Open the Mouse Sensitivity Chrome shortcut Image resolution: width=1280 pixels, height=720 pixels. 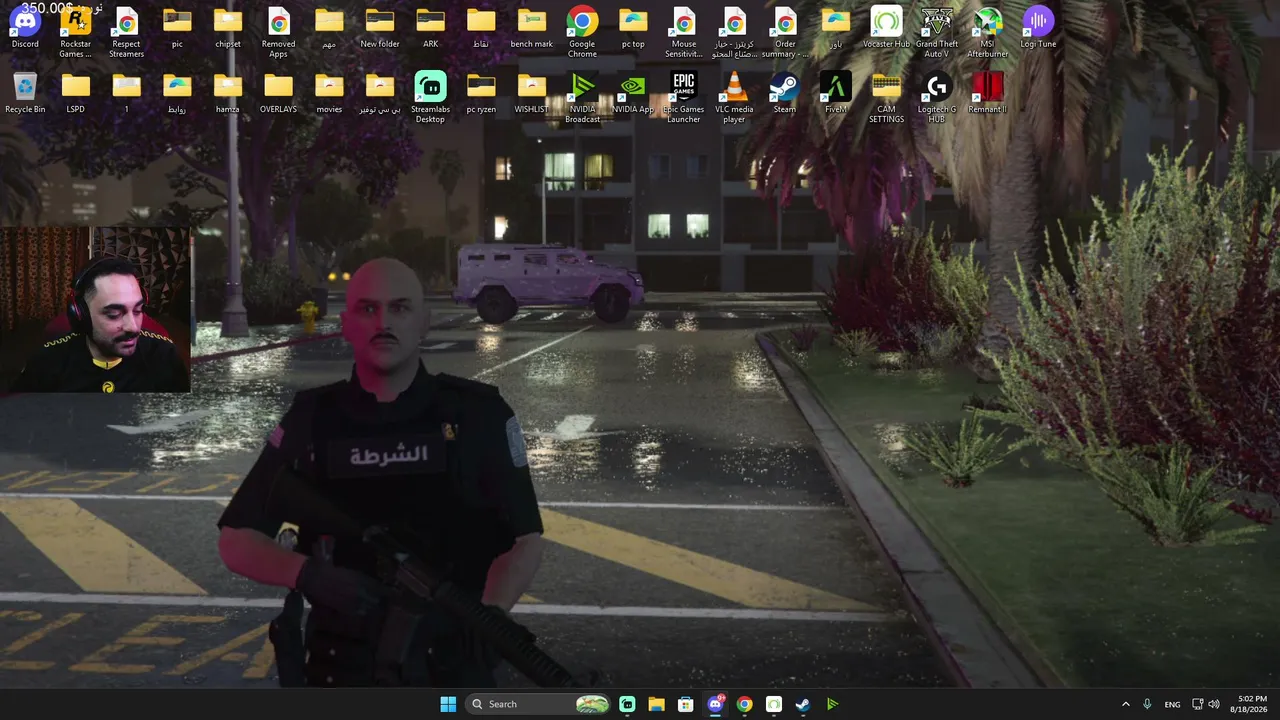coord(684,32)
